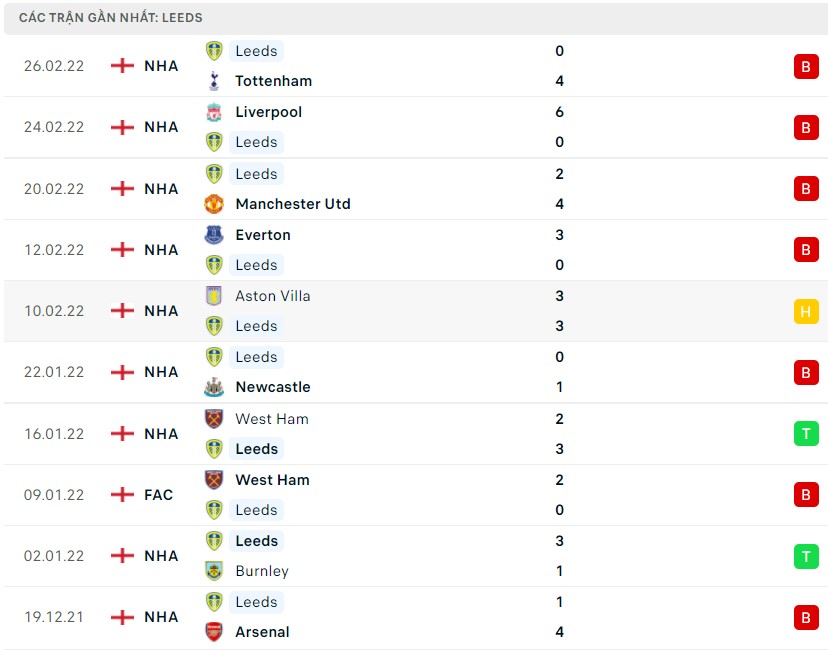Click the Tottenham club crest icon
The image size is (828, 650).
tap(214, 81)
